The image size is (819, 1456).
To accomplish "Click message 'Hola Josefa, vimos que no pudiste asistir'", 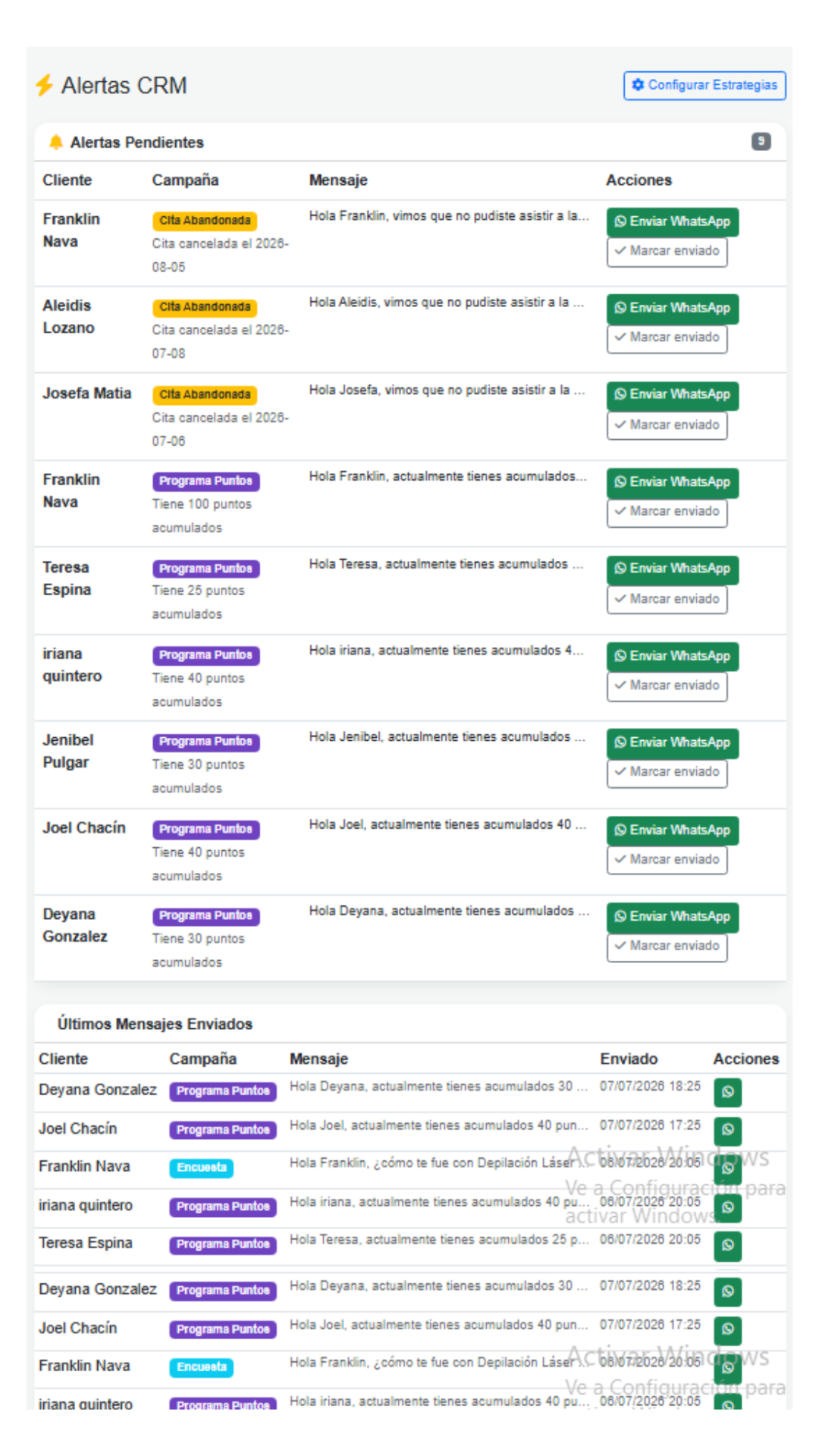I will click(447, 390).
